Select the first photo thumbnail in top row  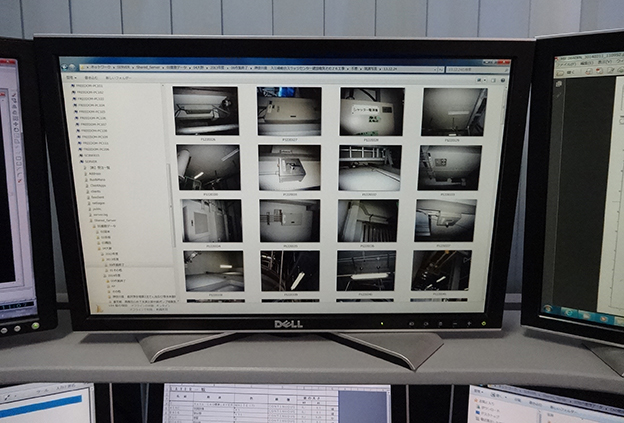(x=207, y=110)
